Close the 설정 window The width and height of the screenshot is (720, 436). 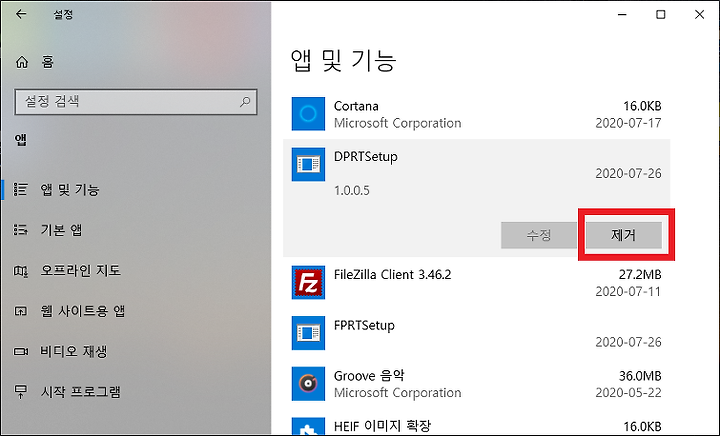[699, 15]
